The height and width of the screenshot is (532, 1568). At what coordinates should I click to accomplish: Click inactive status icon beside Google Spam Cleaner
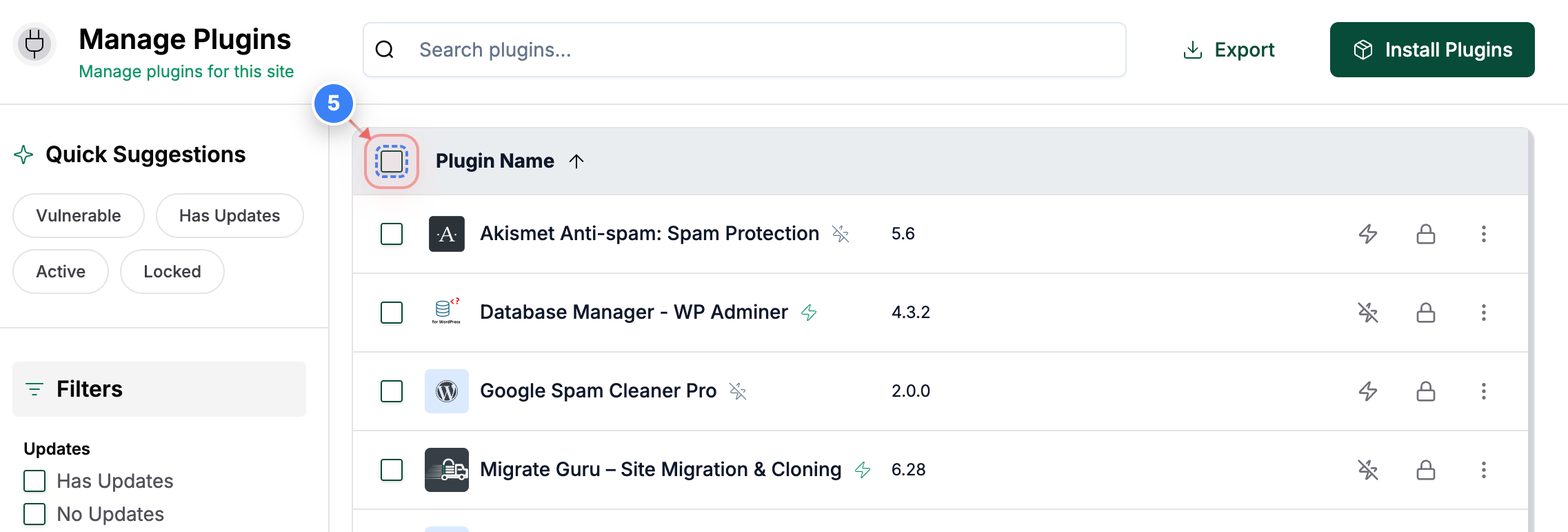[738, 391]
